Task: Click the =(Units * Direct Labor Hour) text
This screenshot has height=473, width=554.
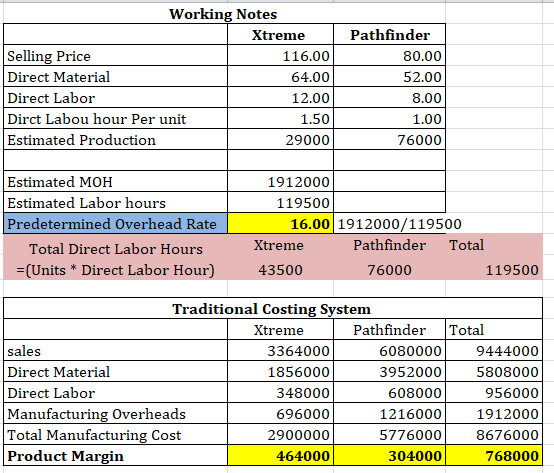Action: tap(115, 270)
